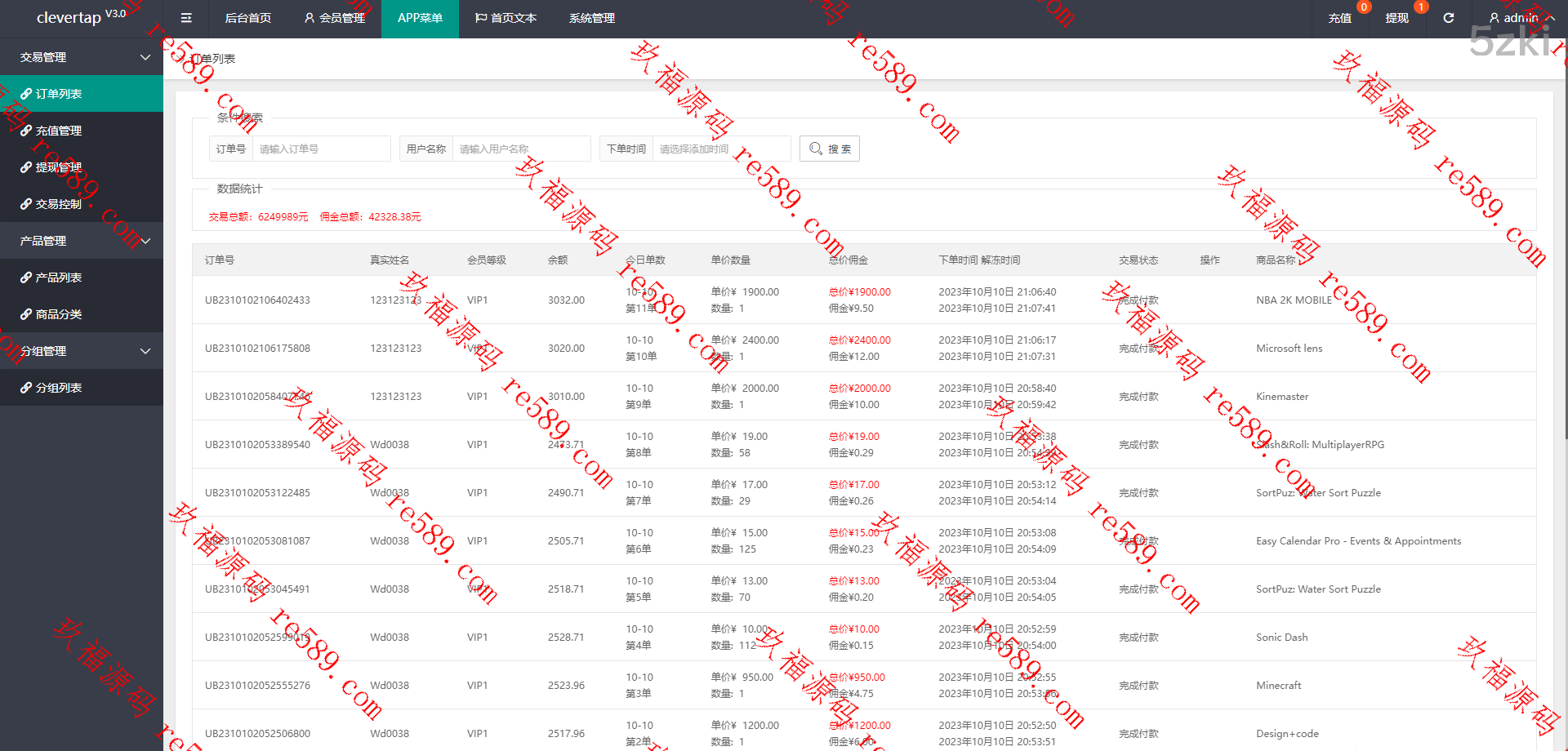The height and width of the screenshot is (751, 1568).
Task: Collapse the 产品管理 sidebar section
Action: [x=82, y=241]
